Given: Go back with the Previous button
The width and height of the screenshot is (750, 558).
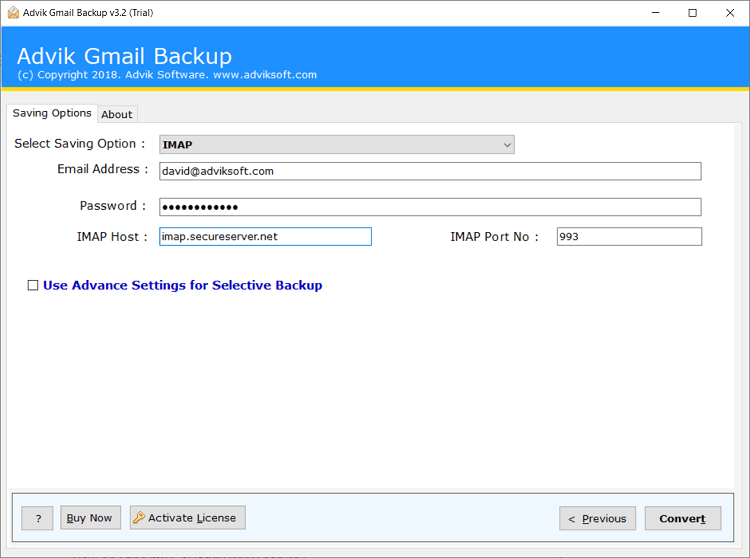Looking at the screenshot, I should (x=597, y=518).
